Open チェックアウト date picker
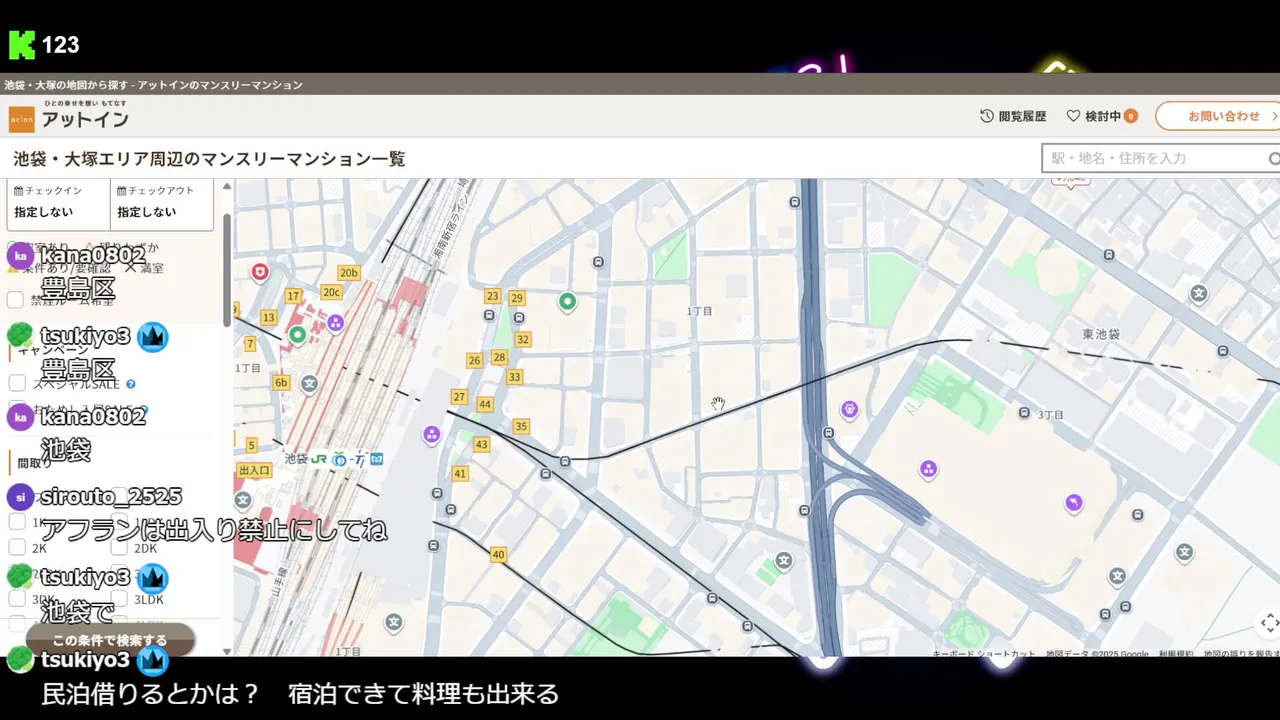 (161, 204)
